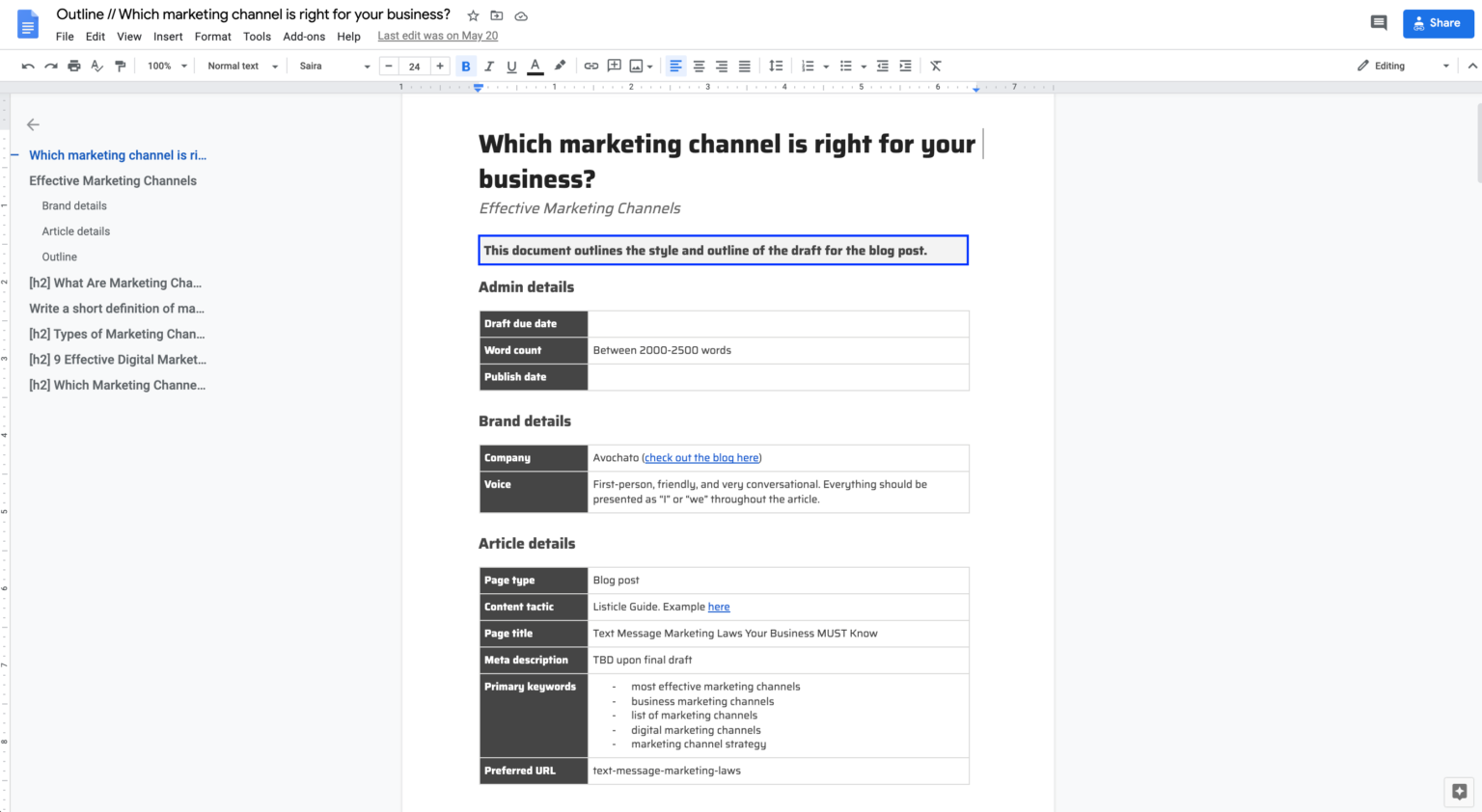This screenshot has height=812, width=1482.
Task: Go to 'Brand details' in outline
Action: [74, 205]
